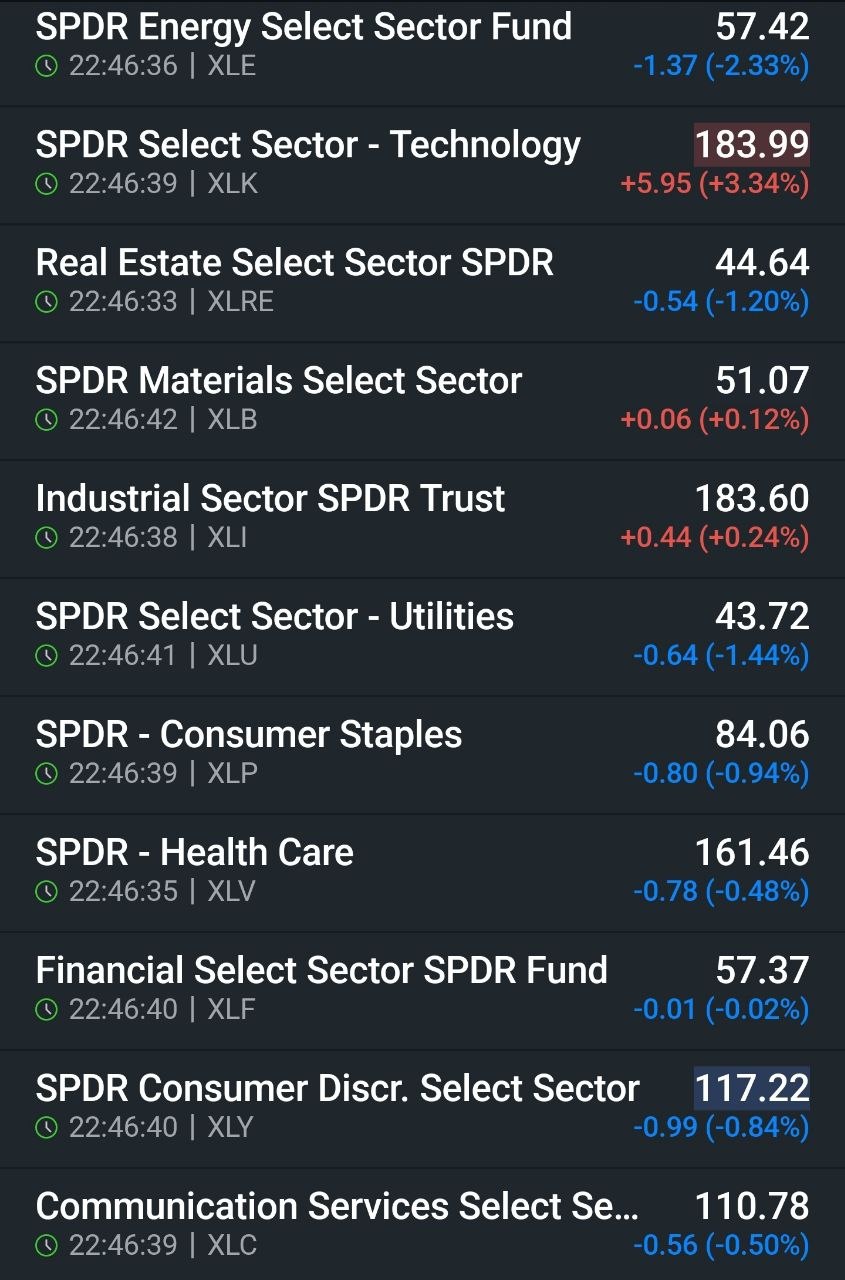
Task: Click the clock icon beside XLI ticker
Action: [x=46, y=538]
